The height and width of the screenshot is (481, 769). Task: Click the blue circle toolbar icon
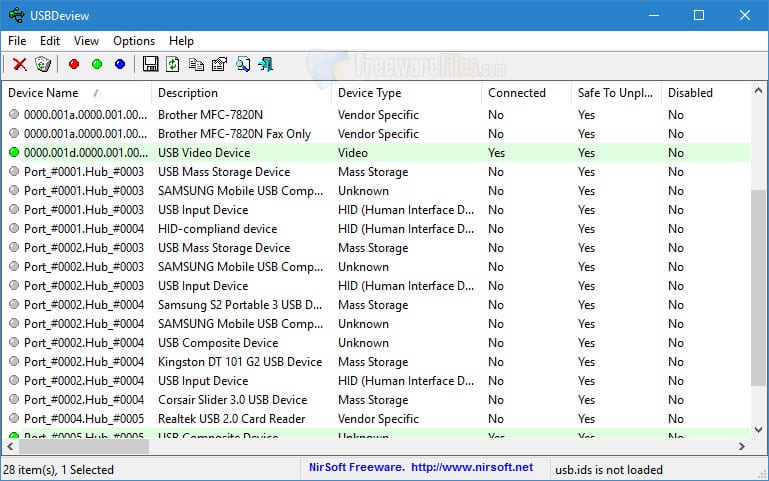click(120, 64)
